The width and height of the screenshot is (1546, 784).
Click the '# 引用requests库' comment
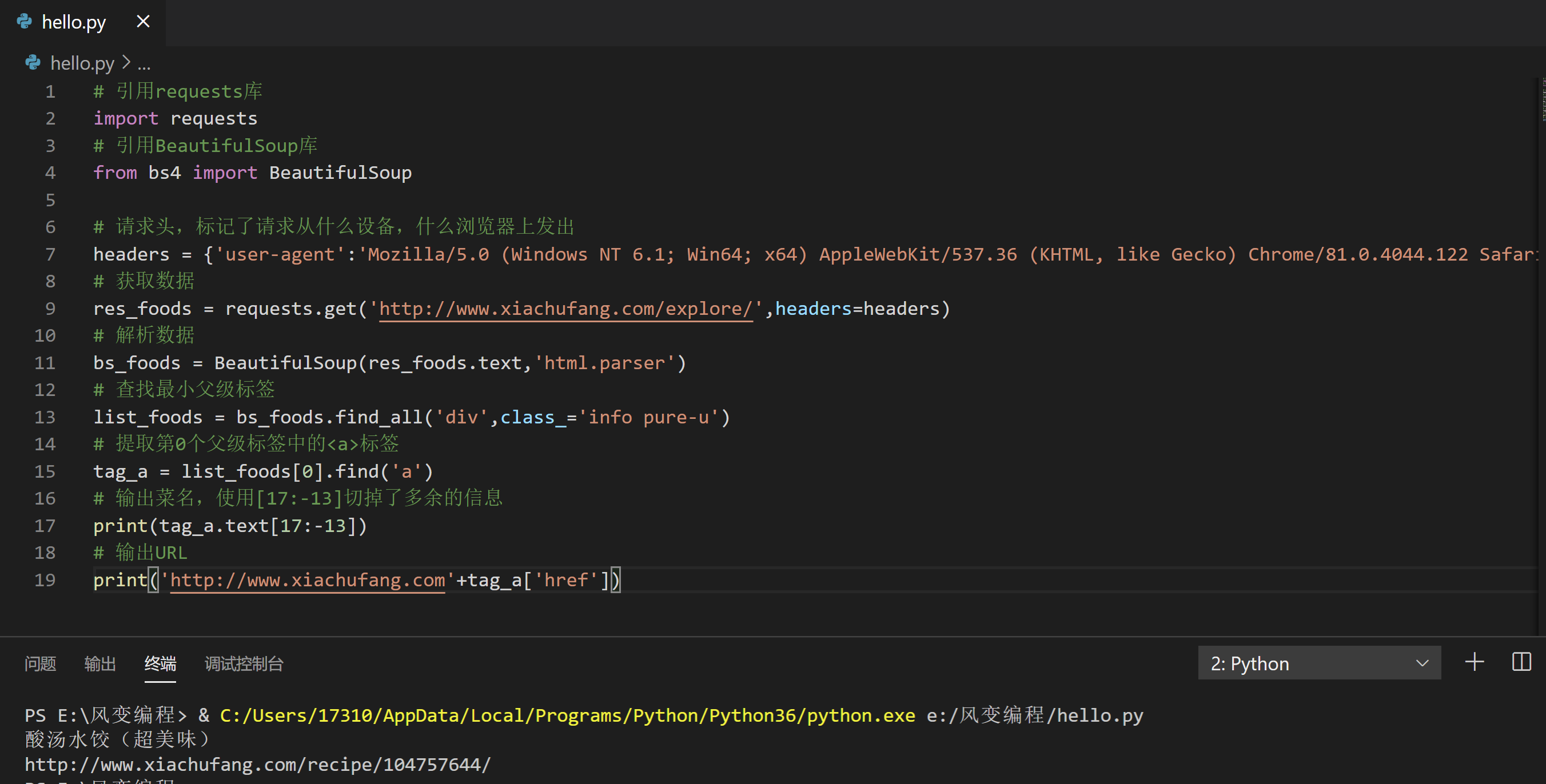(178, 91)
